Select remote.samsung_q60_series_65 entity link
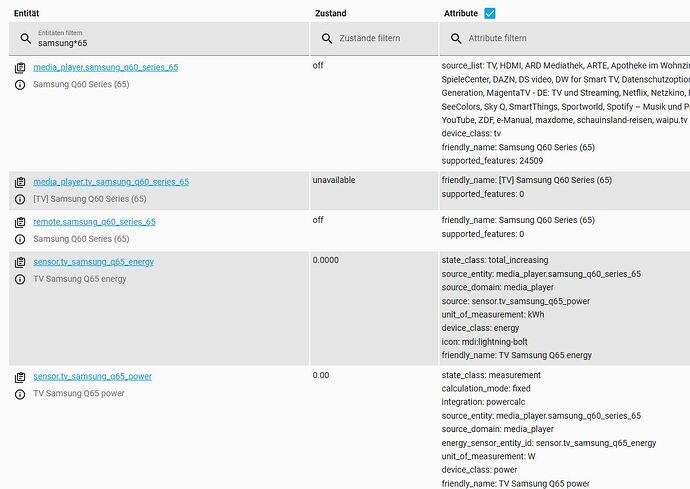Screen dimensions: 690x489 tap(94, 222)
